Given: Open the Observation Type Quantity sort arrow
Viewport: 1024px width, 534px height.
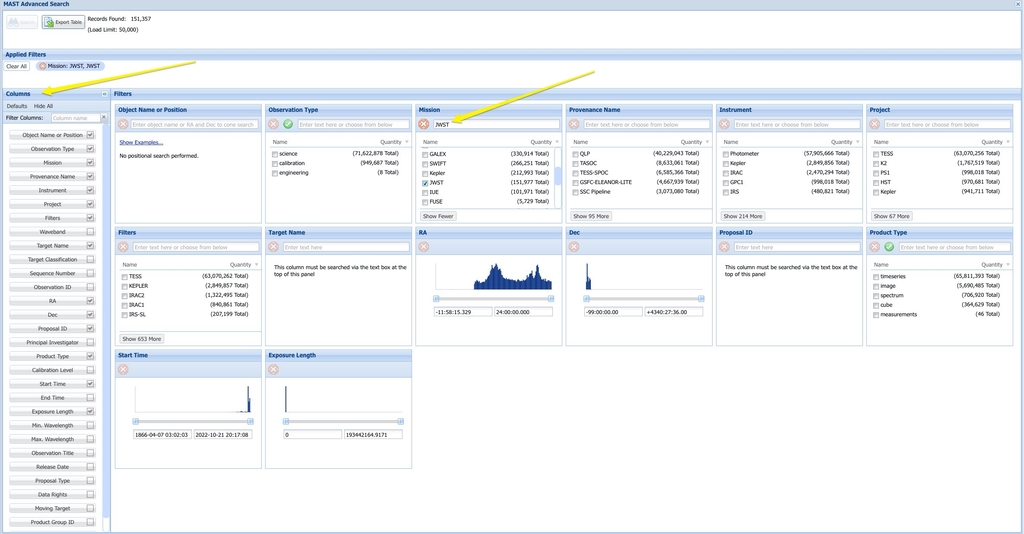Looking at the screenshot, I should [407, 142].
